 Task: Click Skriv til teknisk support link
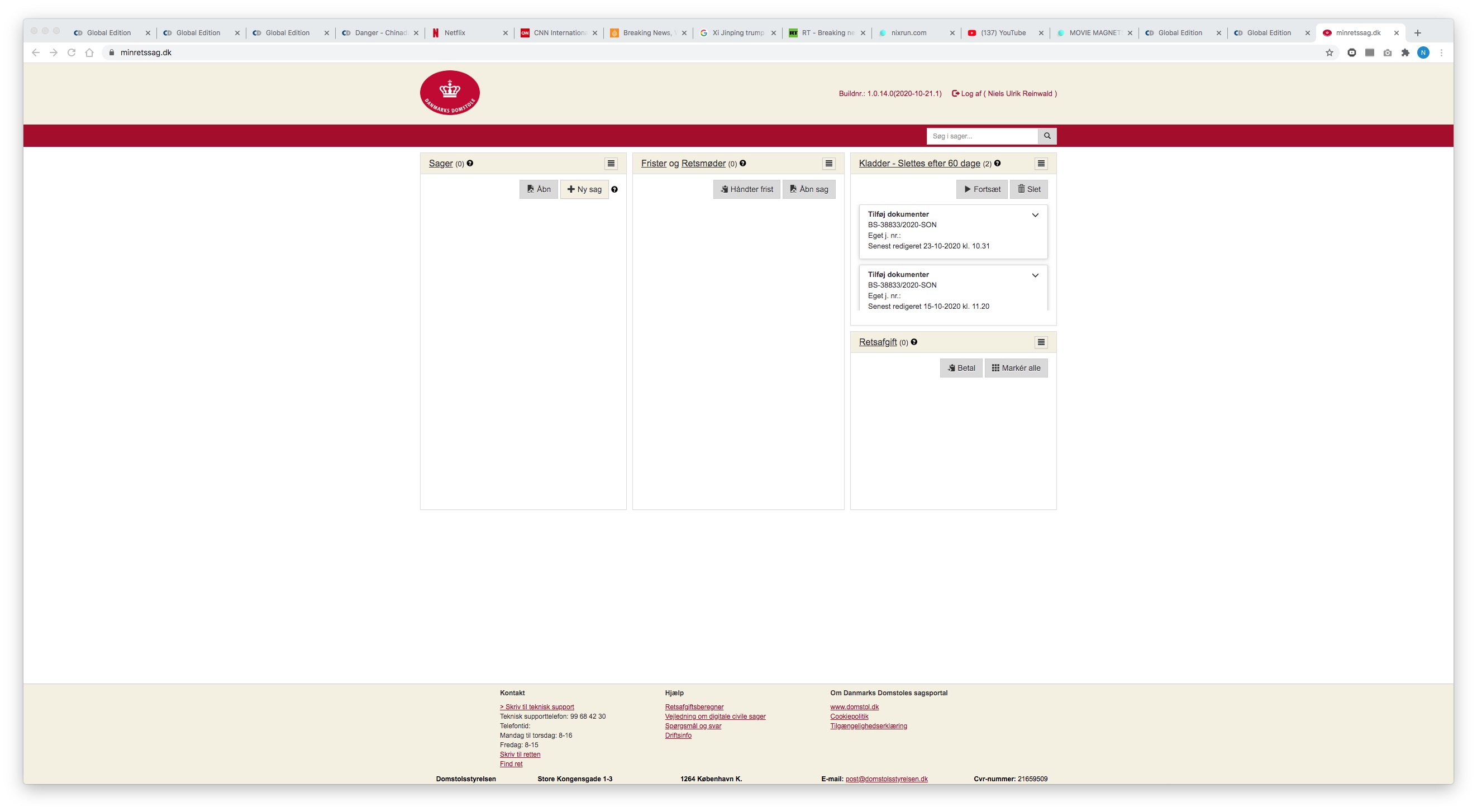click(x=537, y=707)
